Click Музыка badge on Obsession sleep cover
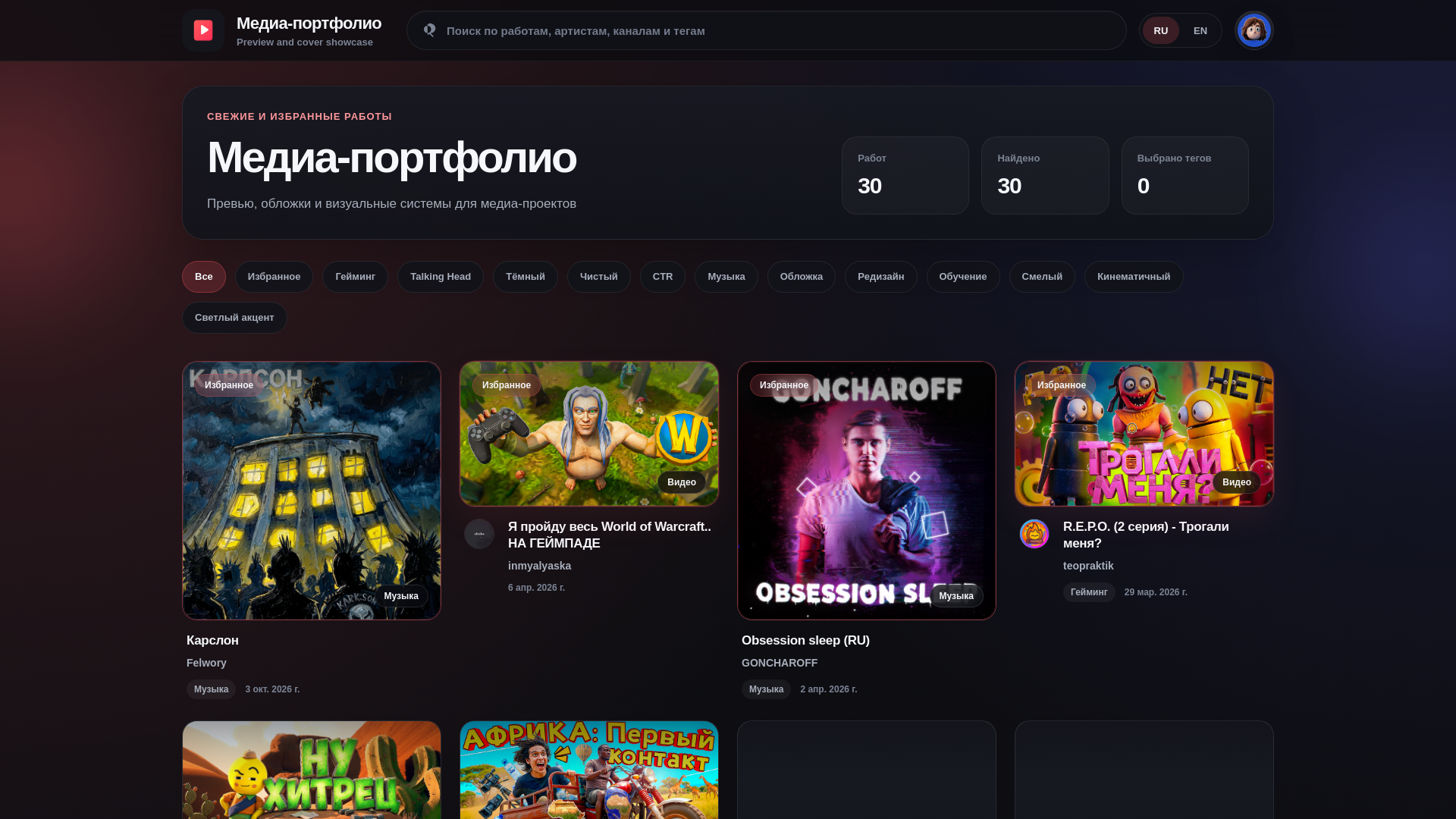This screenshot has height=819, width=1456. [956, 596]
